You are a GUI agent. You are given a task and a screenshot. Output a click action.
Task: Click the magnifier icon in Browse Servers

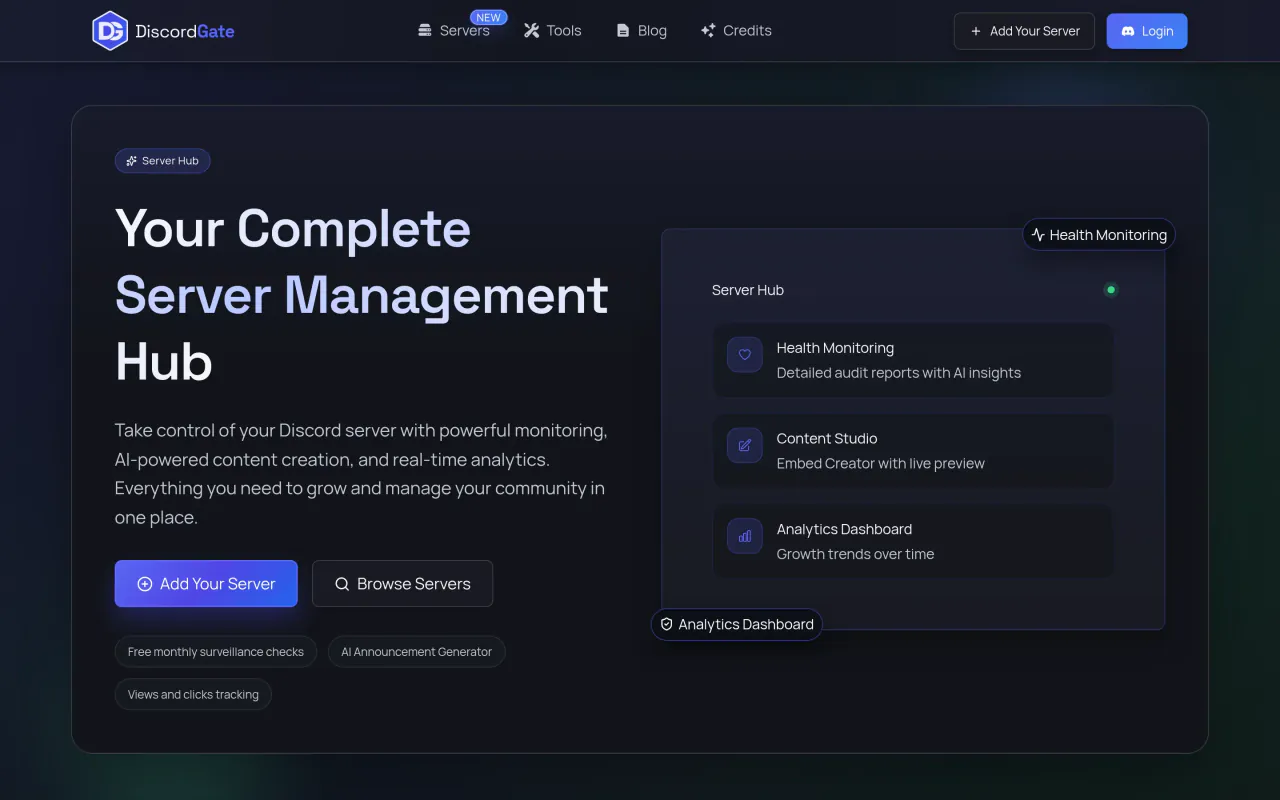point(342,584)
